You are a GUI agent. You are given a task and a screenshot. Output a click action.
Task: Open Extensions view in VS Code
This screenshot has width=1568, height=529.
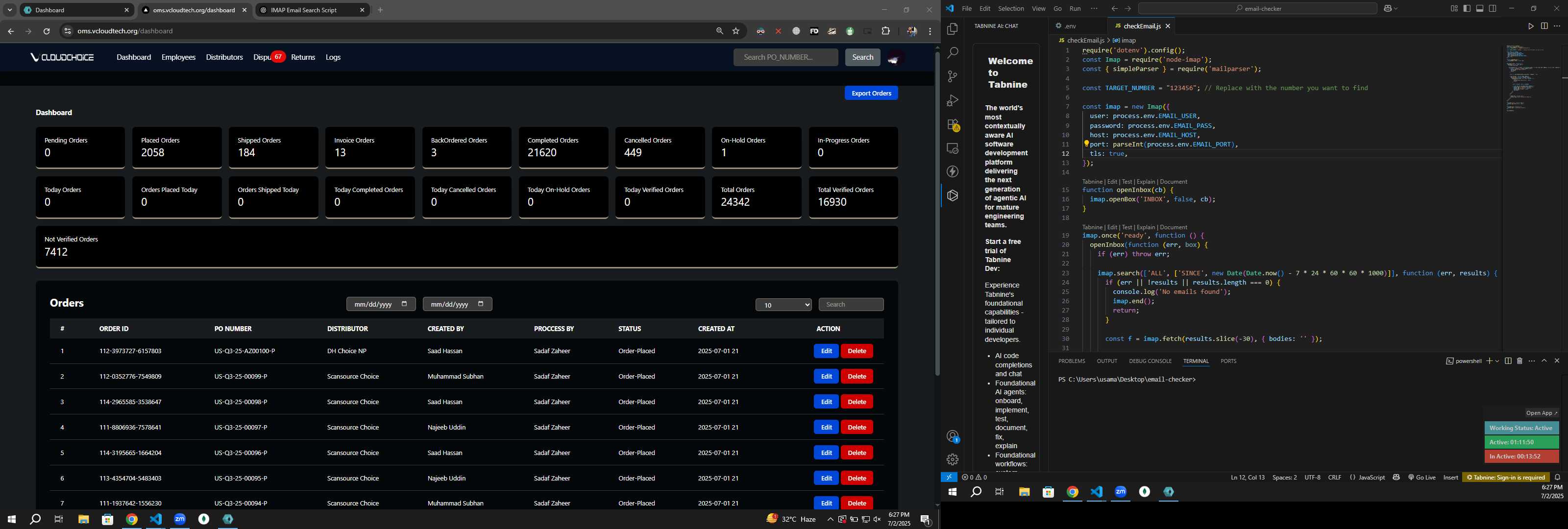(953, 125)
